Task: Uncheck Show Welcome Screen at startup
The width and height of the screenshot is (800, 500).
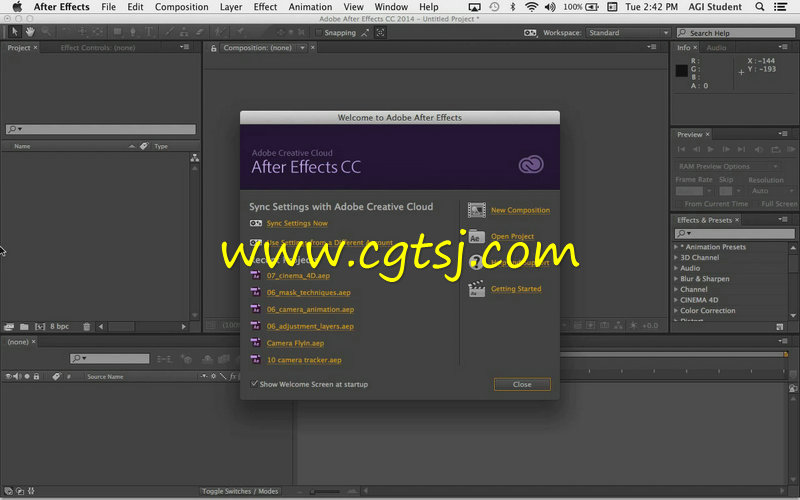Action: (254, 384)
